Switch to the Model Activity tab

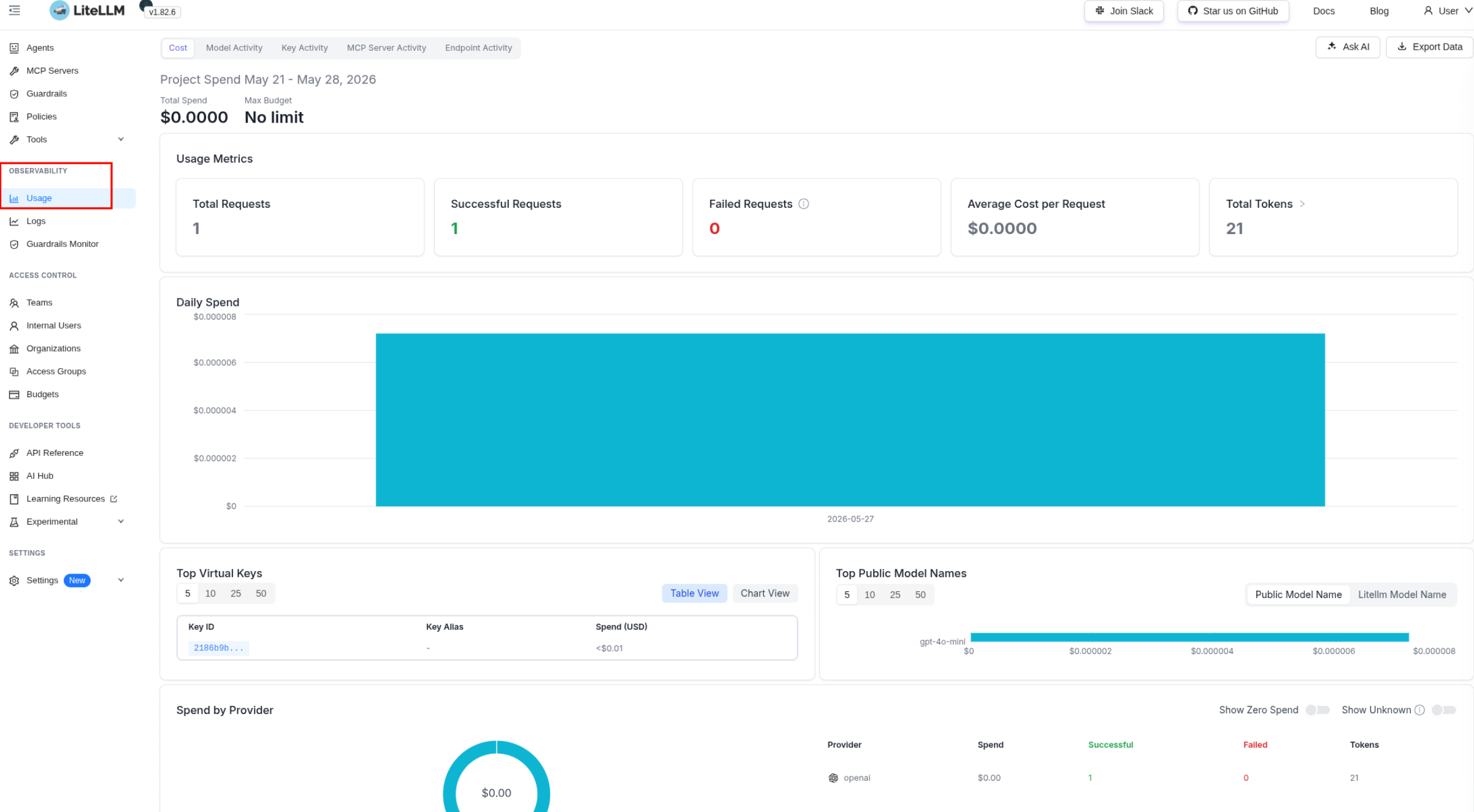coord(234,48)
